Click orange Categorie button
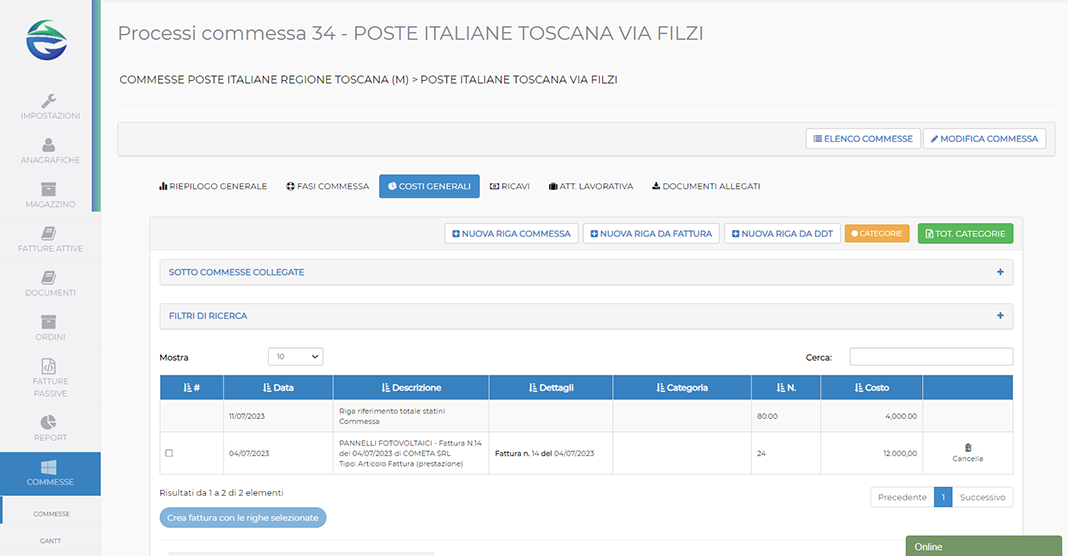The image size is (1068, 556). [877, 234]
